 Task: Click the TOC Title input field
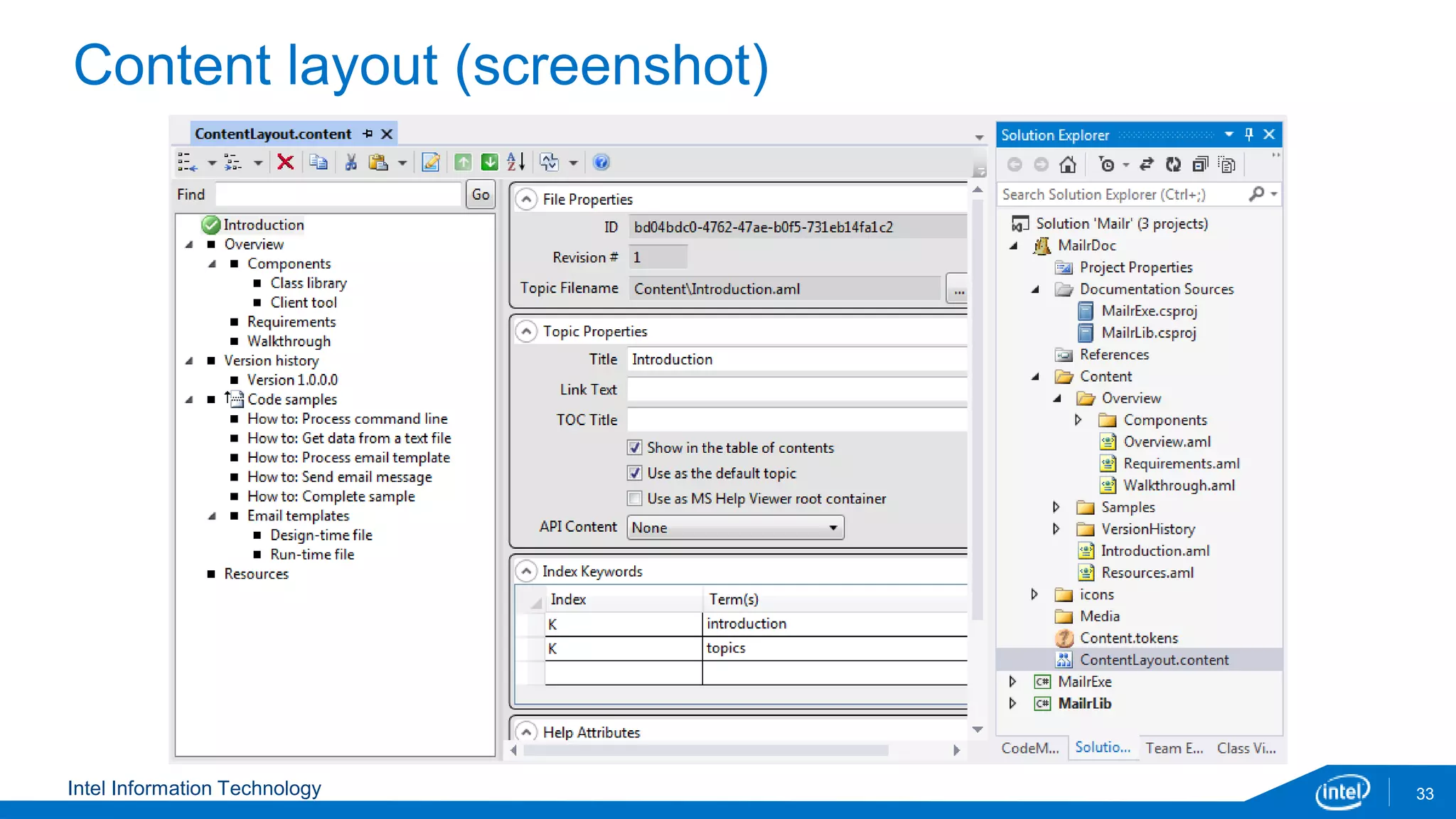pos(797,419)
